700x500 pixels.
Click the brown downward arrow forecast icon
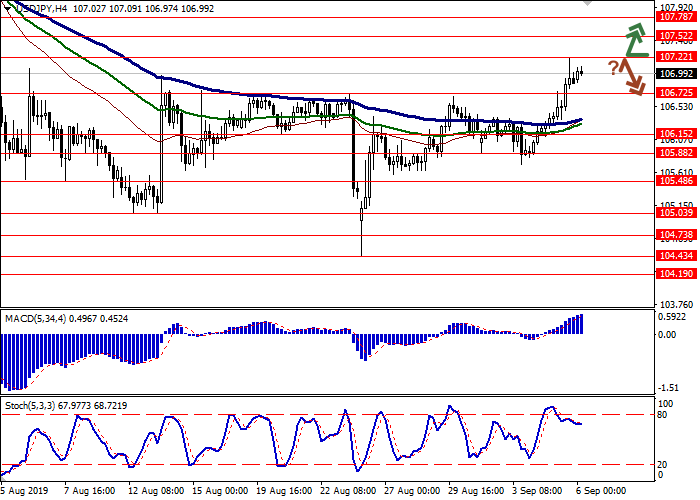click(631, 78)
